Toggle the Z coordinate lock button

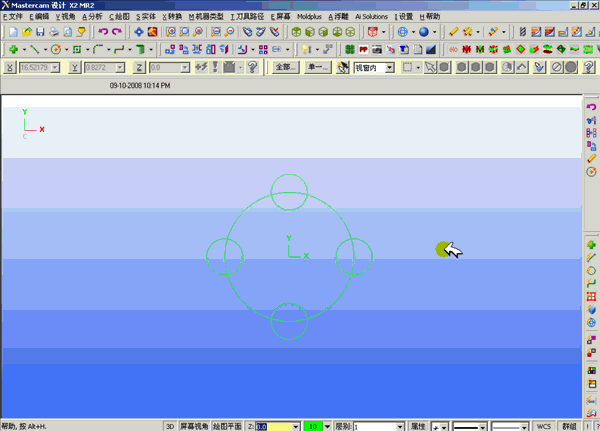(x=139, y=68)
